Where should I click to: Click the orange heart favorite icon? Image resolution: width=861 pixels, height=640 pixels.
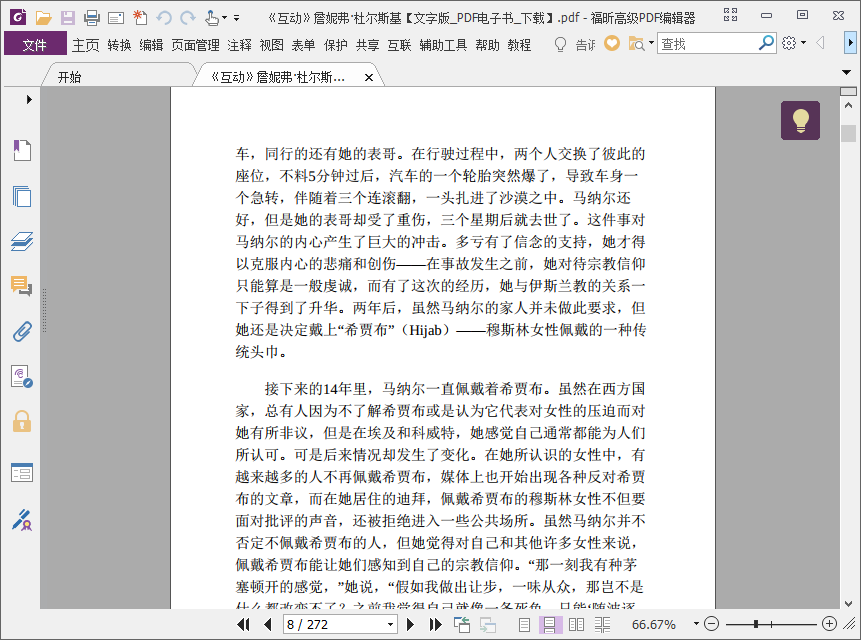tap(612, 43)
